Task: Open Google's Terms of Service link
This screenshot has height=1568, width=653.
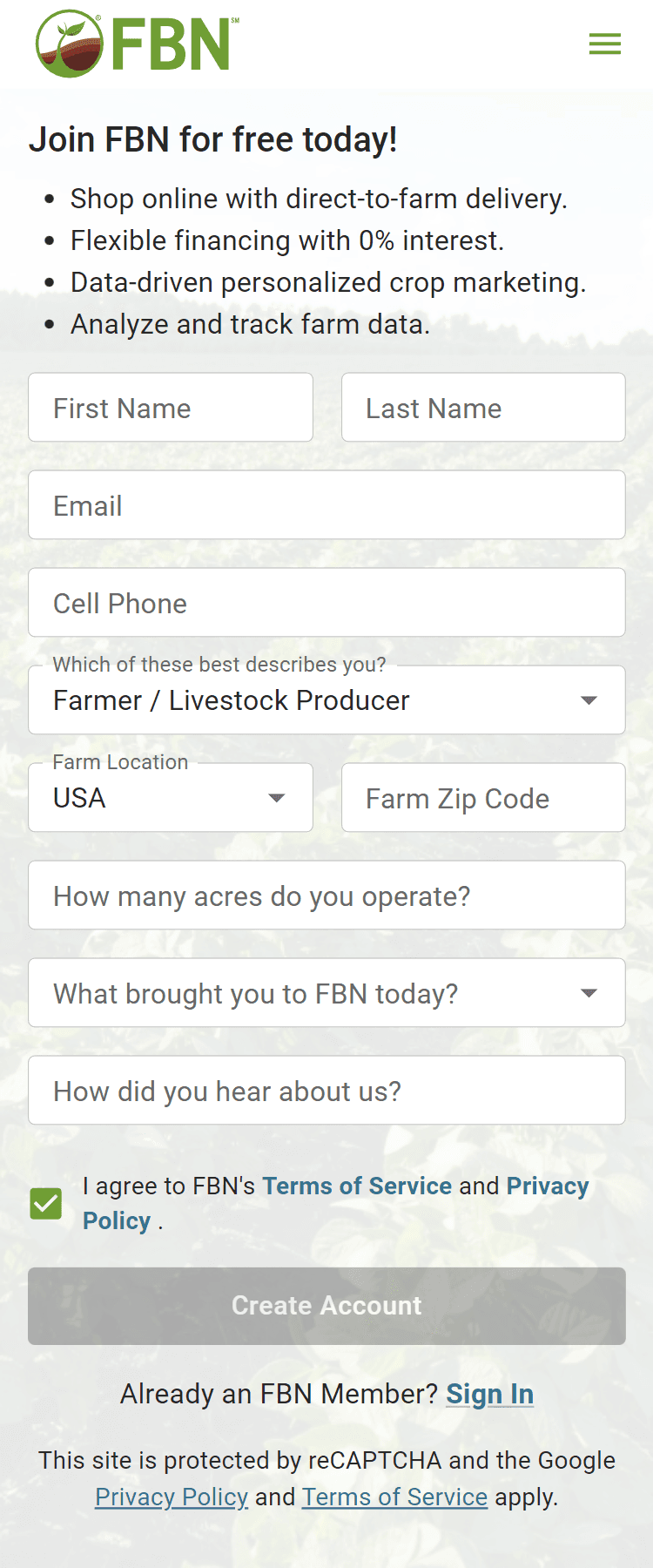Action: [x=394, y=1497]
